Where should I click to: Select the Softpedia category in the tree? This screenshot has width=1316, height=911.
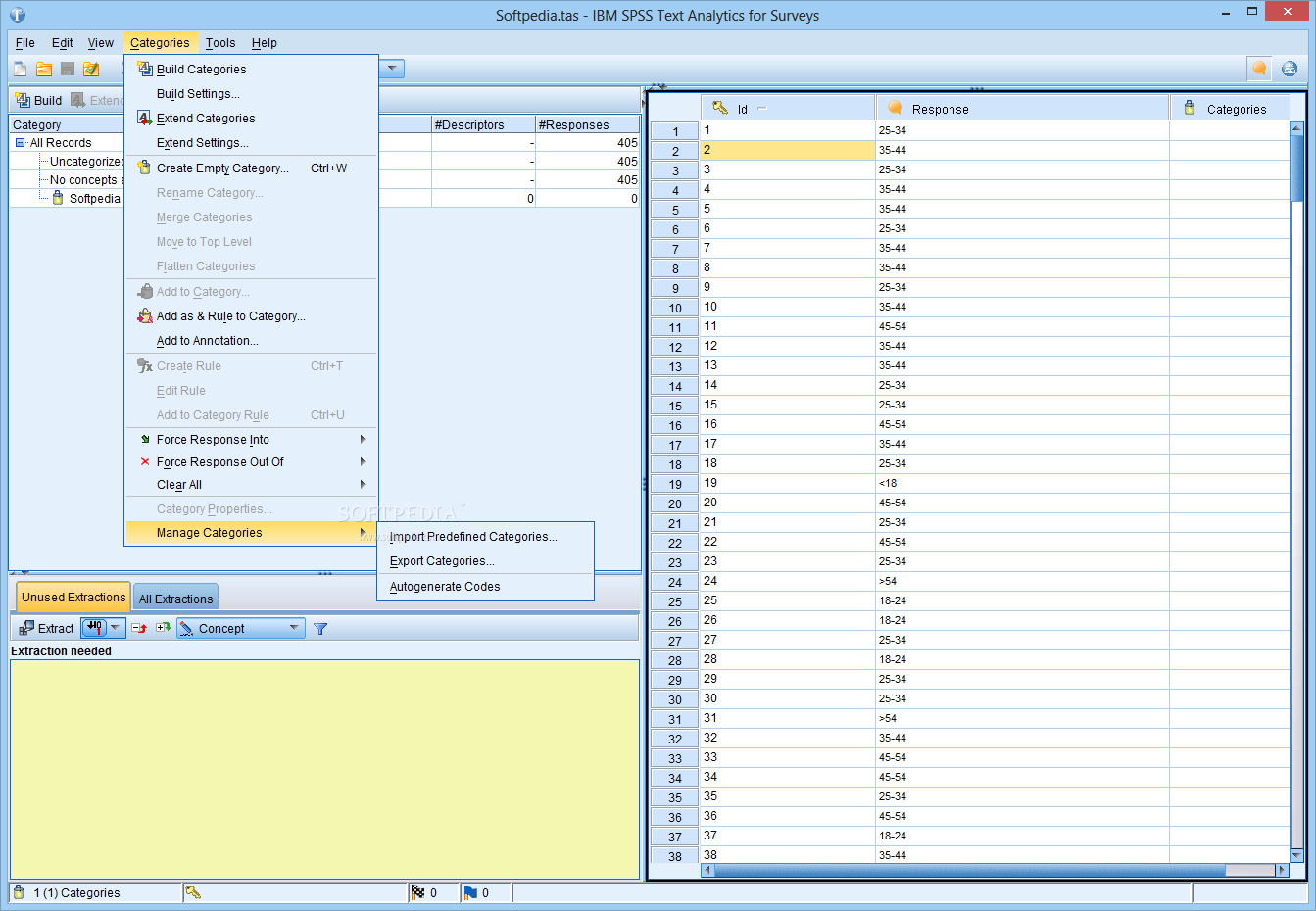tap(94, 198)
